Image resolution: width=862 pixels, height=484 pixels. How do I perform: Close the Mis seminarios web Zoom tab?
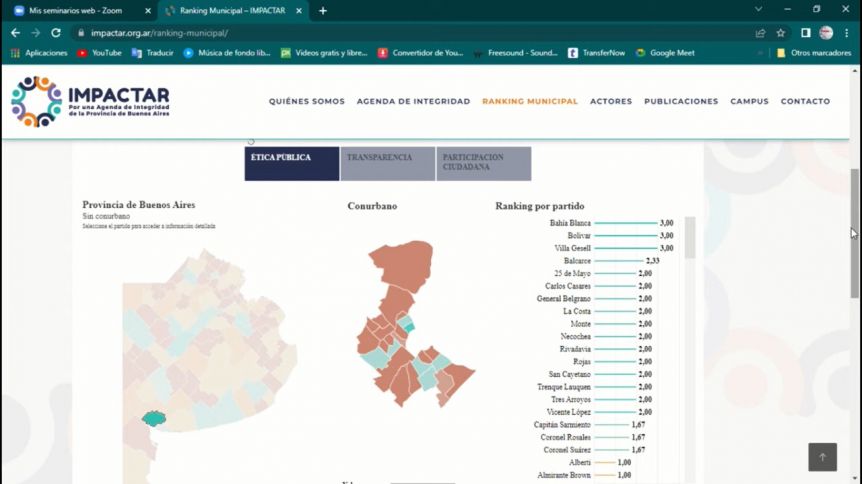[148, 10]
